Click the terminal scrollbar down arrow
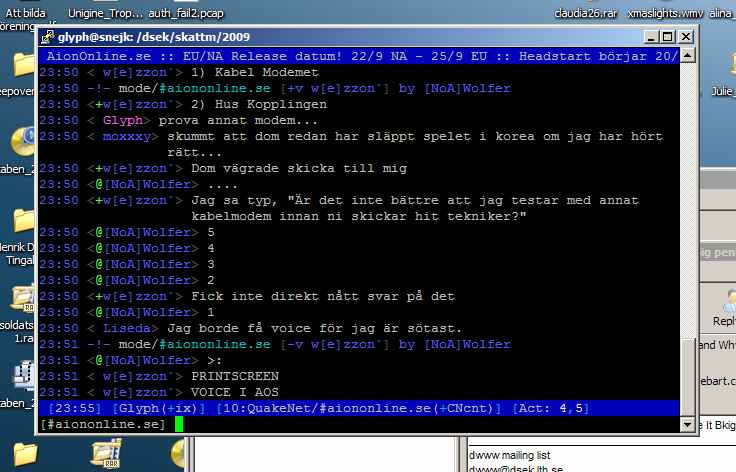 pyautogui.click(x=687, y=425)
